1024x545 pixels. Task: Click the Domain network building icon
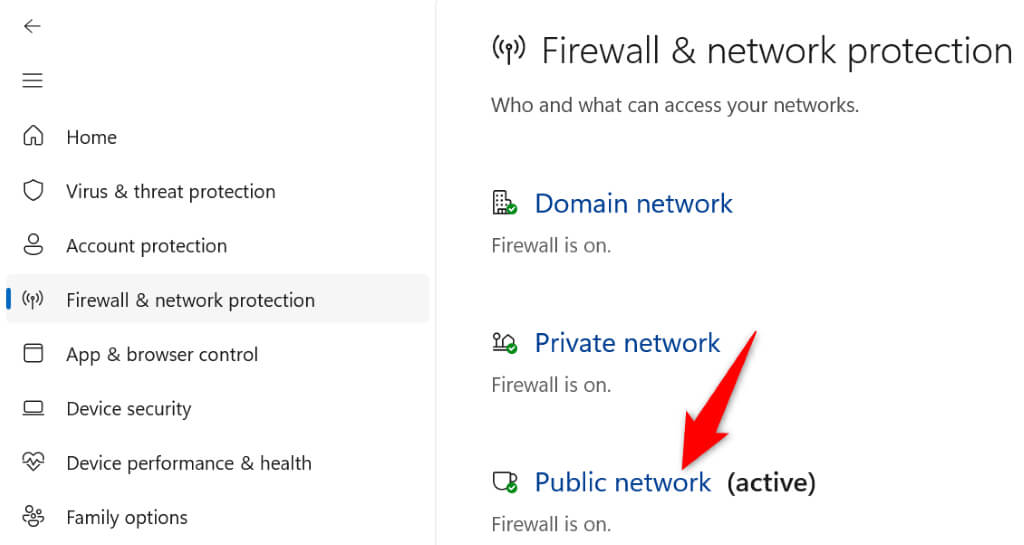(504, 203)
